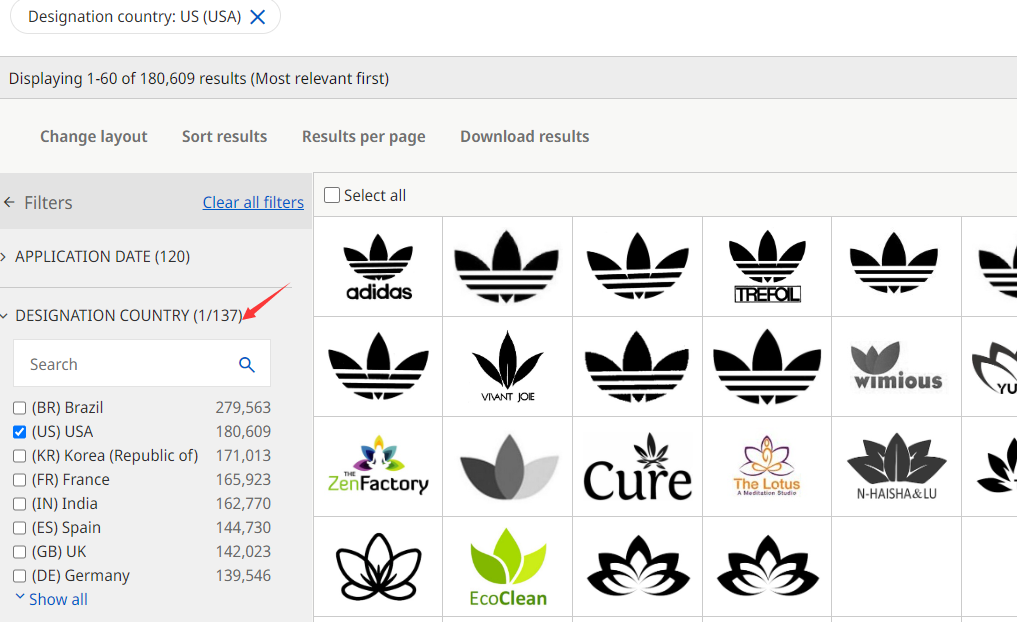
Task: Select the VIVANT JOIE logo thumbnail
Action: coord(508,367)
